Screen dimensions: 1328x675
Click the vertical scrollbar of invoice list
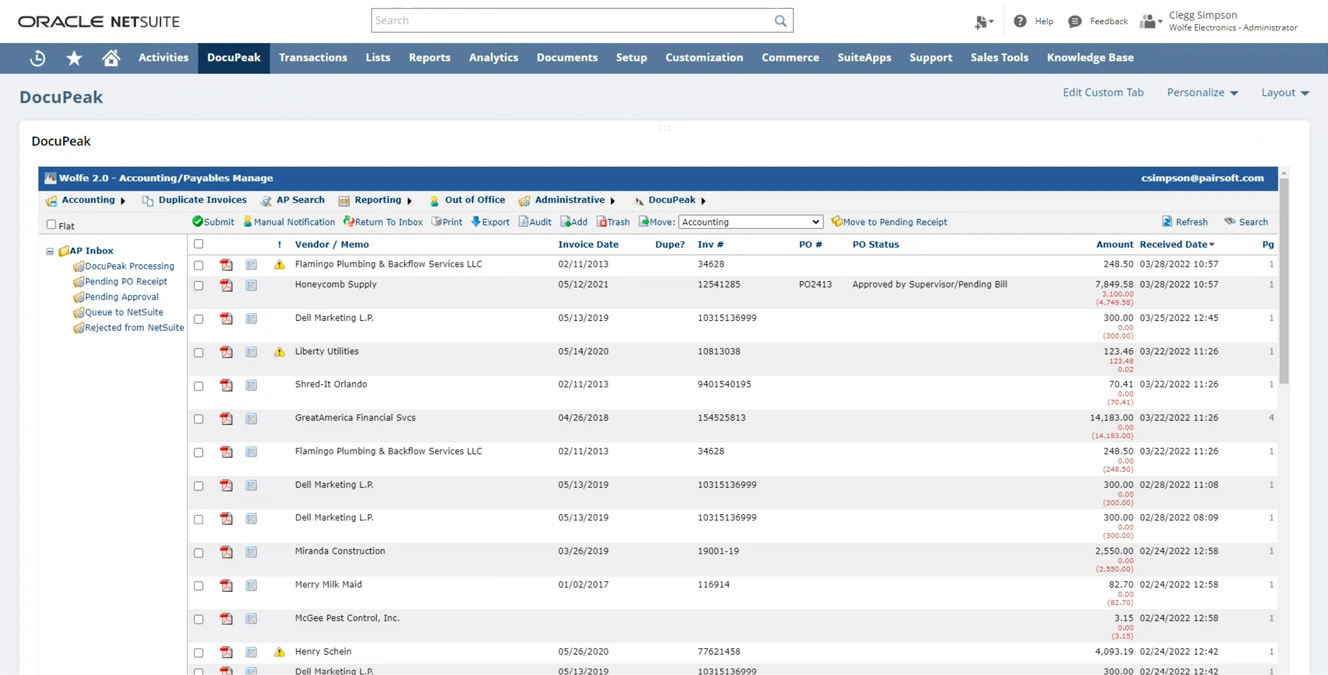(1284, 281)
